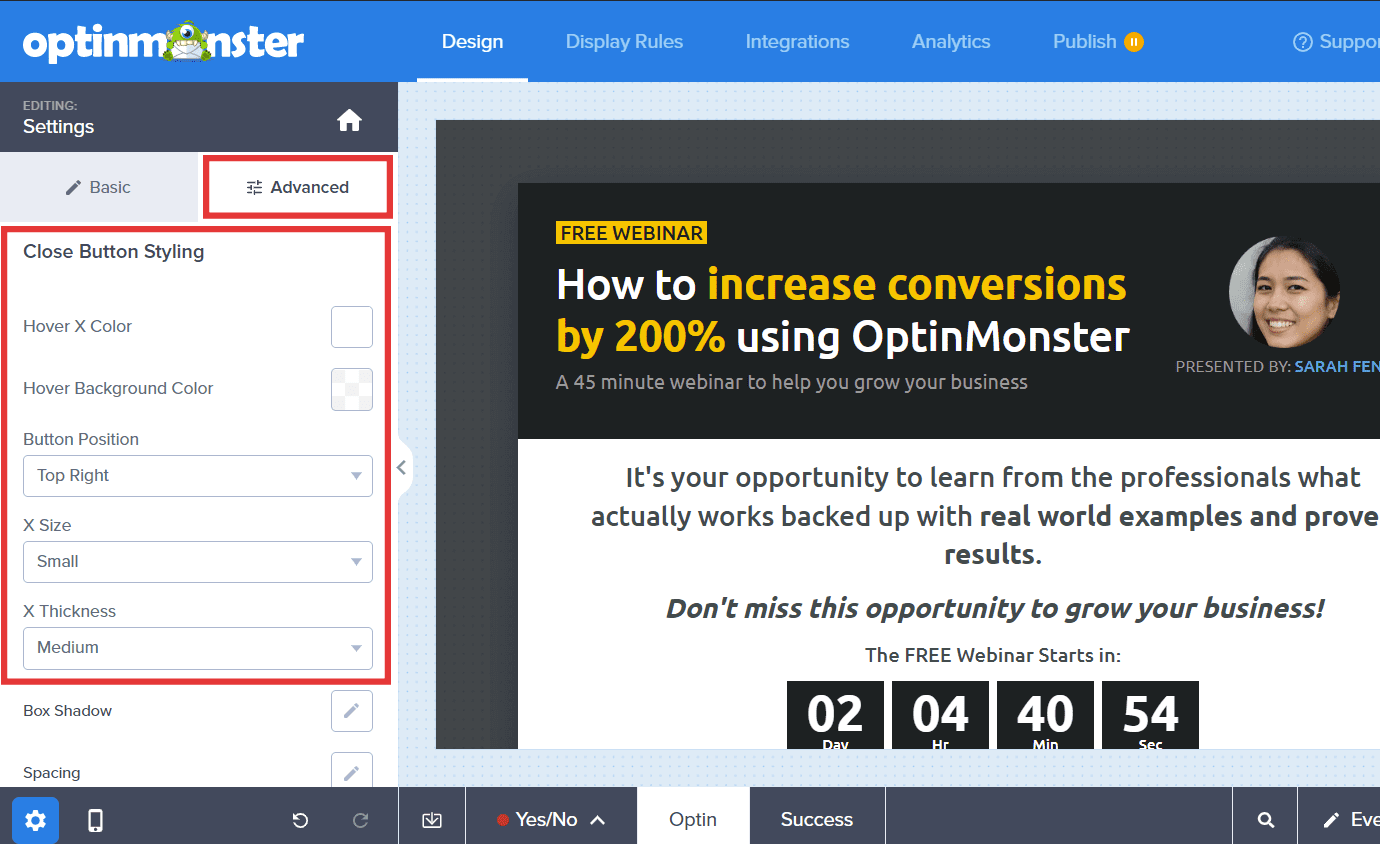
Task: Open the search zoom icon
Action: click(1264, 819)
